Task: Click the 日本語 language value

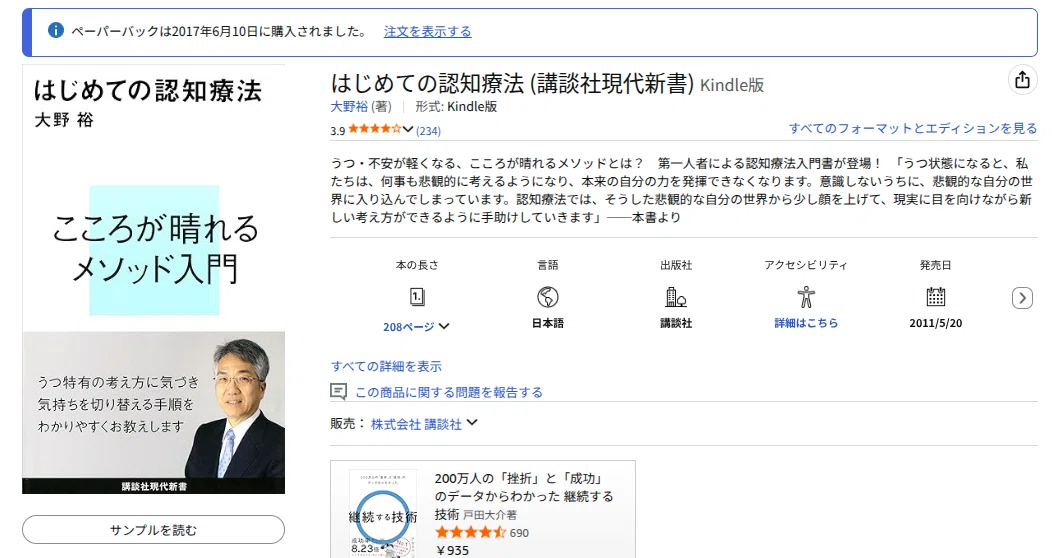Action: (547, 323)
